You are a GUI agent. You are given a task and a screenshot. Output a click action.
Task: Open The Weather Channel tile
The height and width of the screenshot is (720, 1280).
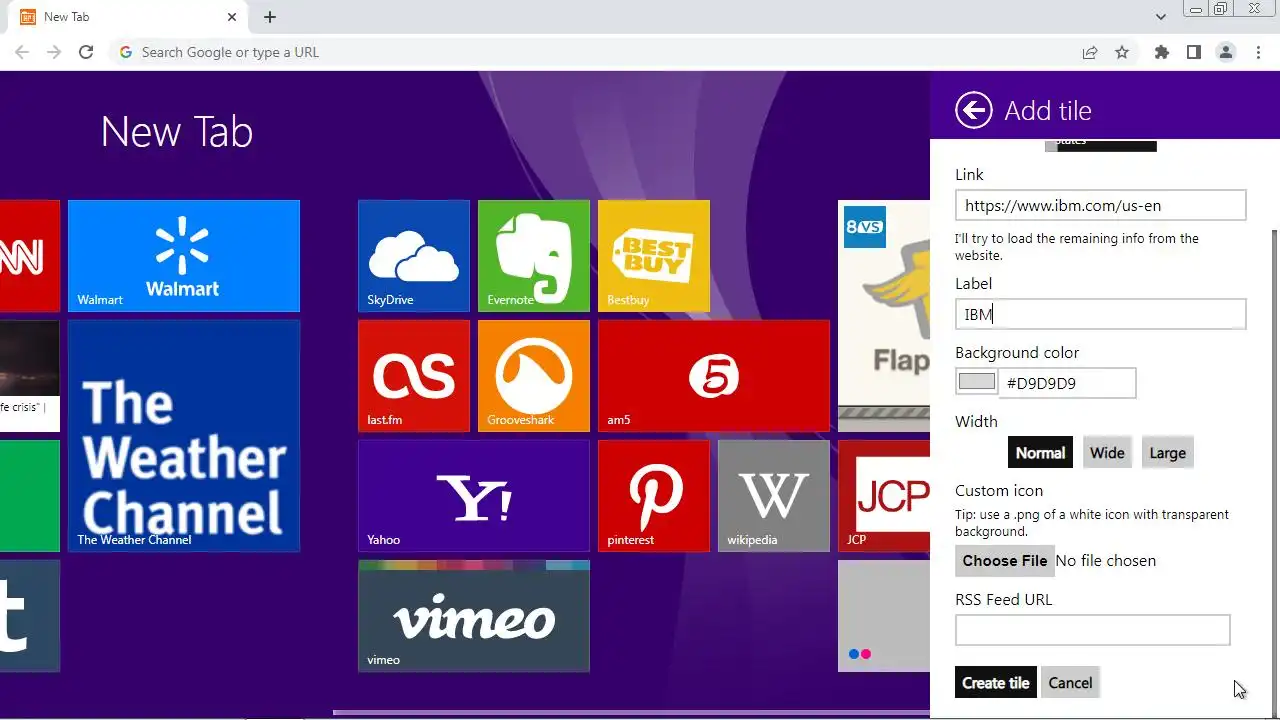184,436
